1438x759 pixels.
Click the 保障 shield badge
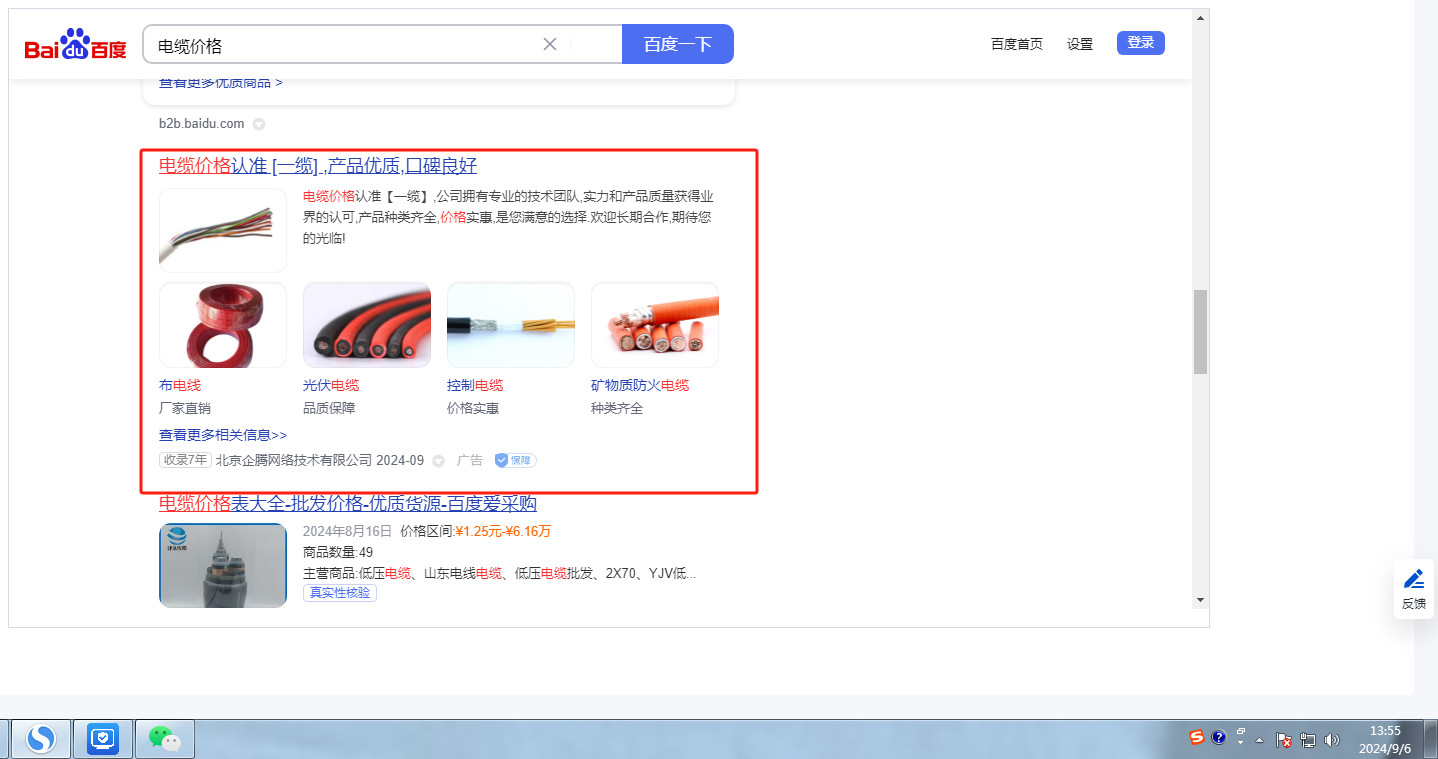click(515, 460)
